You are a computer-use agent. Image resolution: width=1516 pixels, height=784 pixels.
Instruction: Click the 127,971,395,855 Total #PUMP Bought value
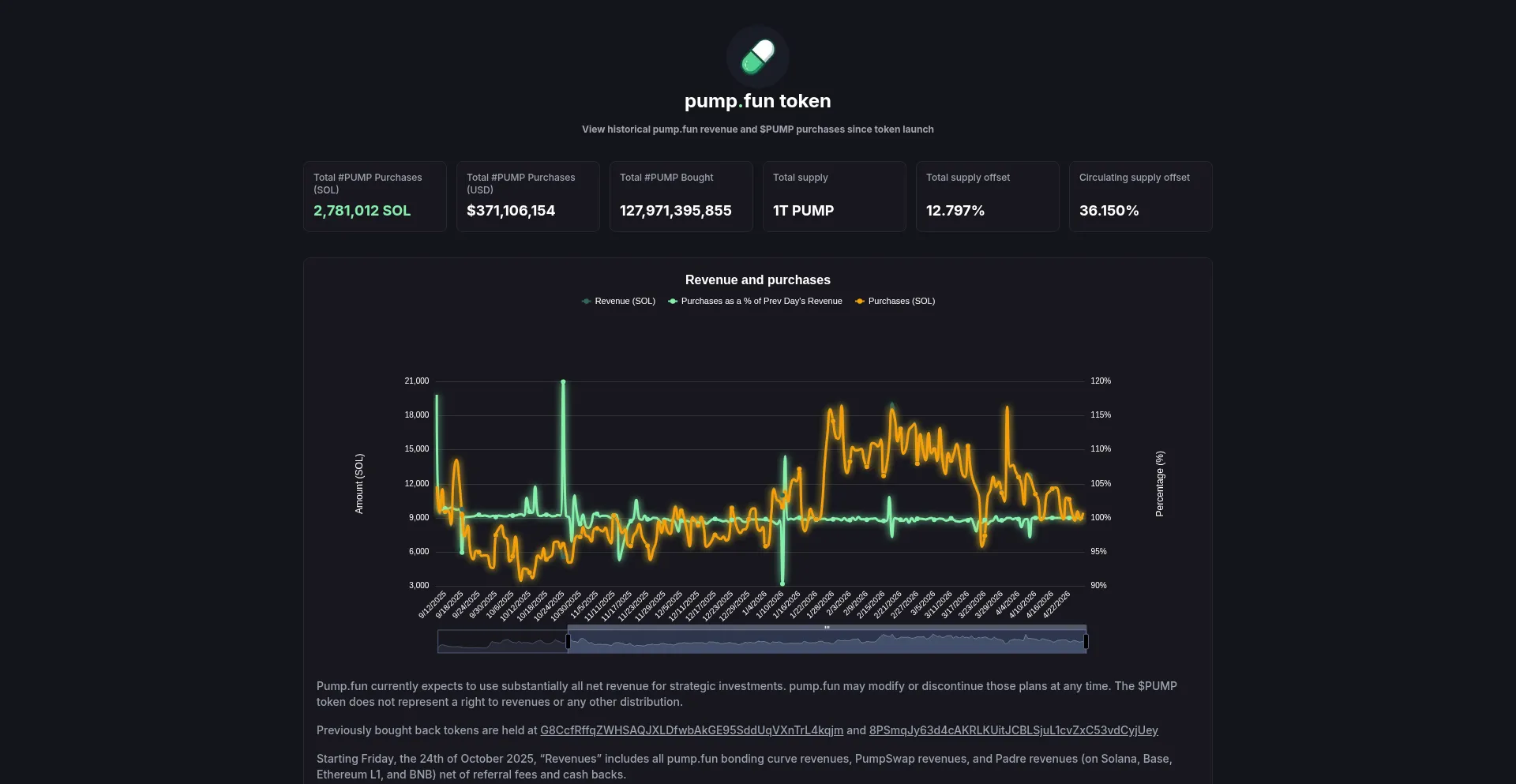tap(676, 211)
